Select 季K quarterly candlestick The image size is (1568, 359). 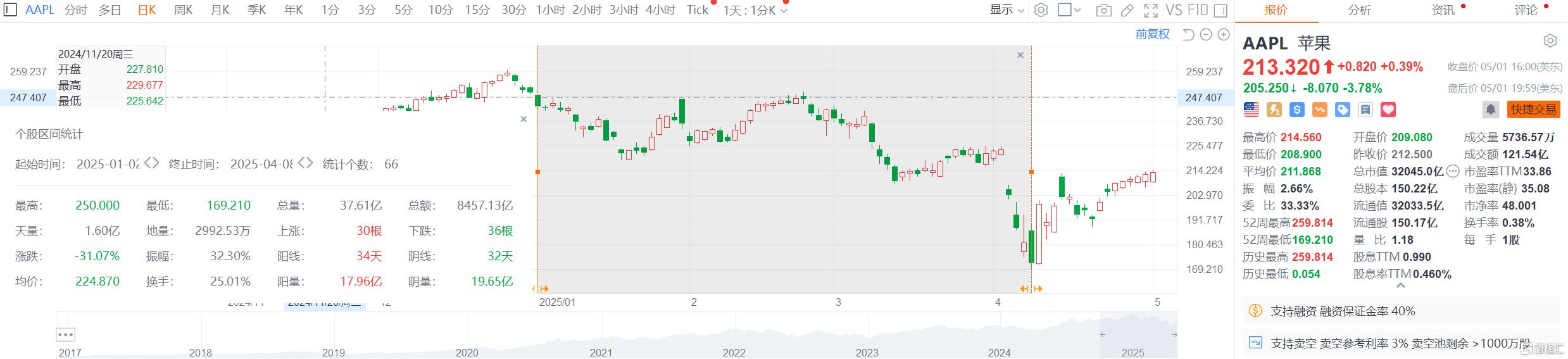pos(257,10)
